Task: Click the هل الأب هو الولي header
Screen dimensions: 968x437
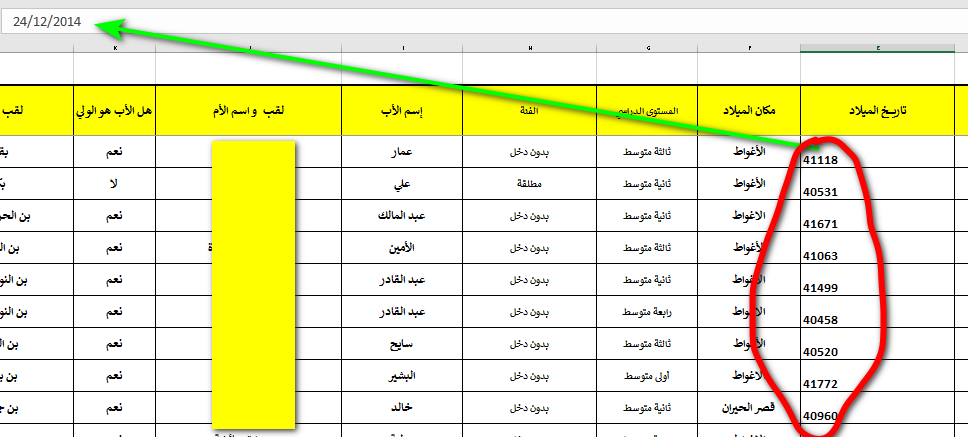Action: (115, 109)
